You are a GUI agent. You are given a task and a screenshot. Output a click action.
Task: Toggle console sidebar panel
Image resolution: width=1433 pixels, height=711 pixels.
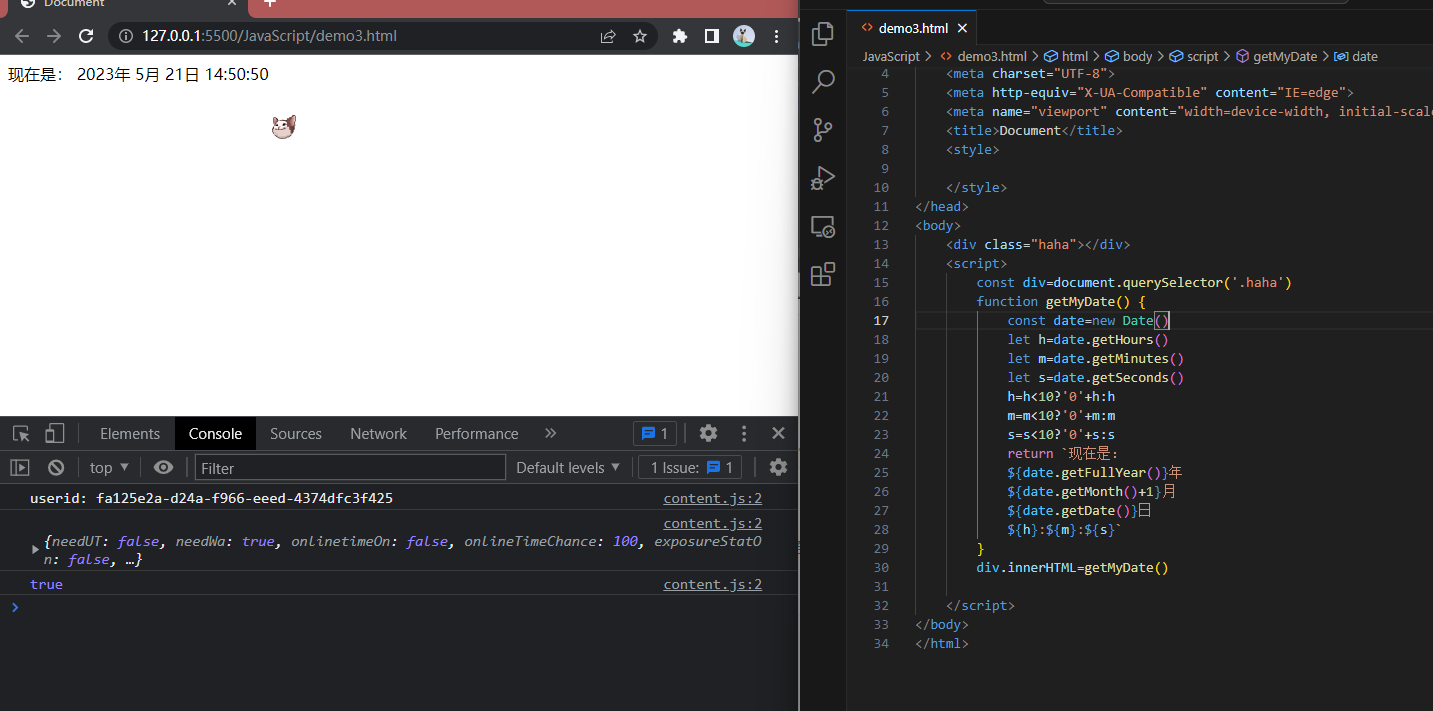[x=20, y=467]
